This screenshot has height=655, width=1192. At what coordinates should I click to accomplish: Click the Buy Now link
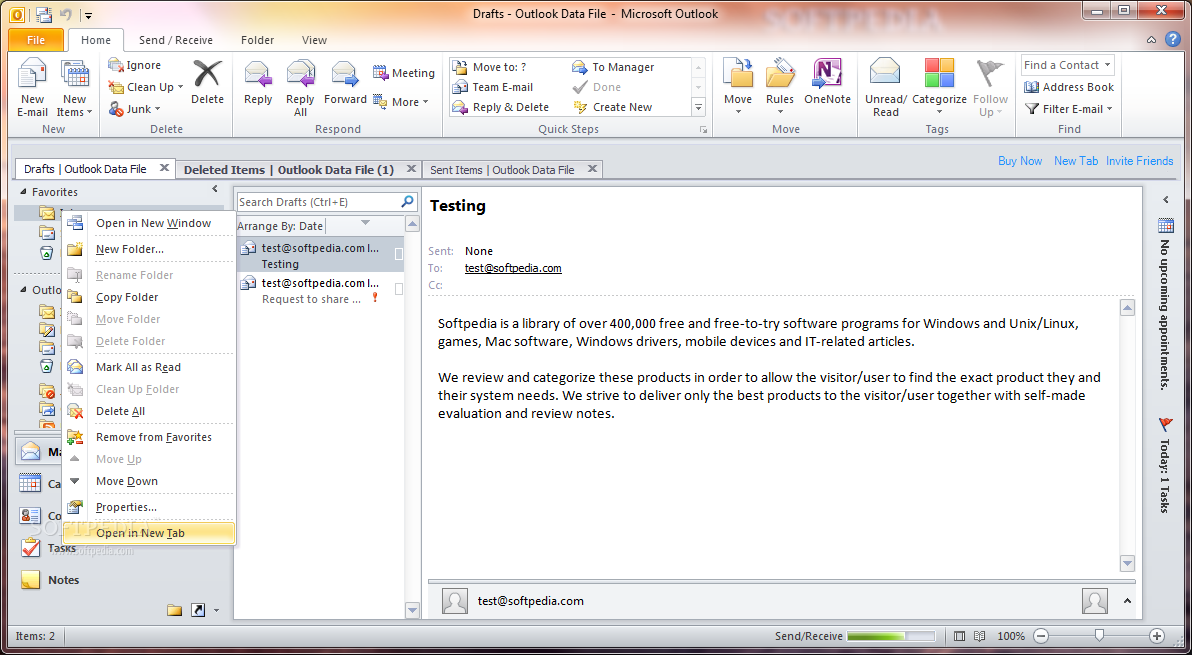[x=1020, y=161]
